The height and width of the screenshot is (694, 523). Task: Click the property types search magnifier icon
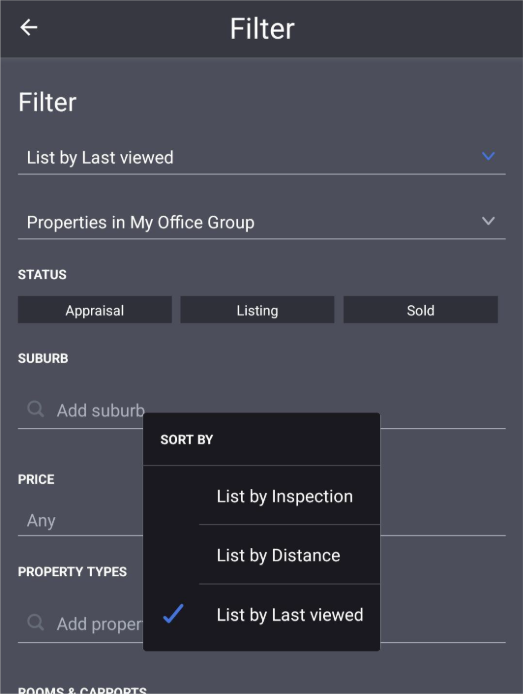point(35,623)
